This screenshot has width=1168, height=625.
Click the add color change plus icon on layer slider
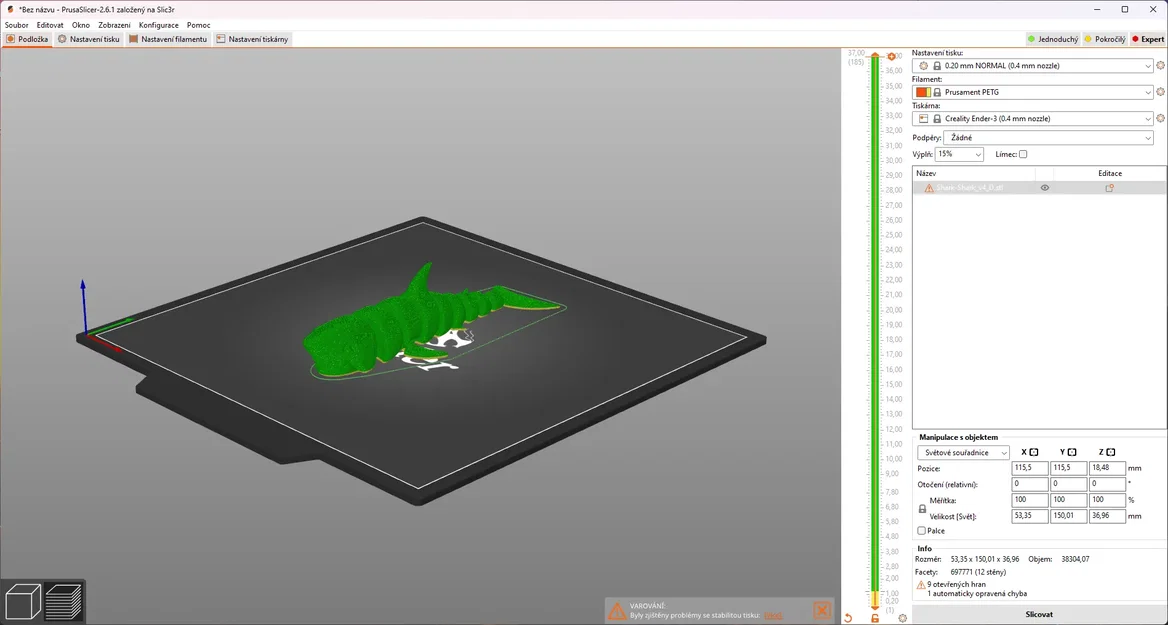[x=892, y=57]
